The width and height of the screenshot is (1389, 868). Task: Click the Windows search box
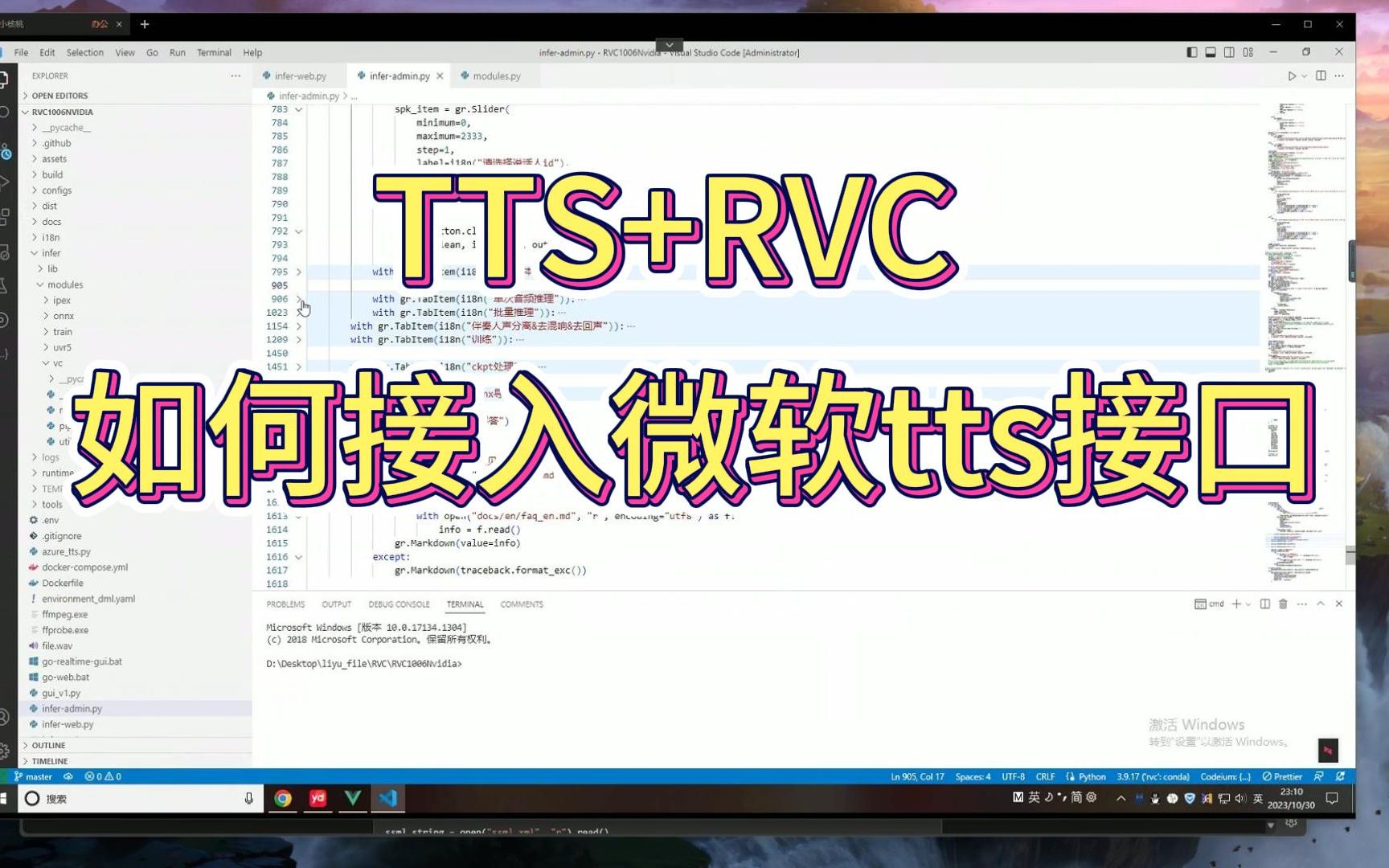point(137,798)
